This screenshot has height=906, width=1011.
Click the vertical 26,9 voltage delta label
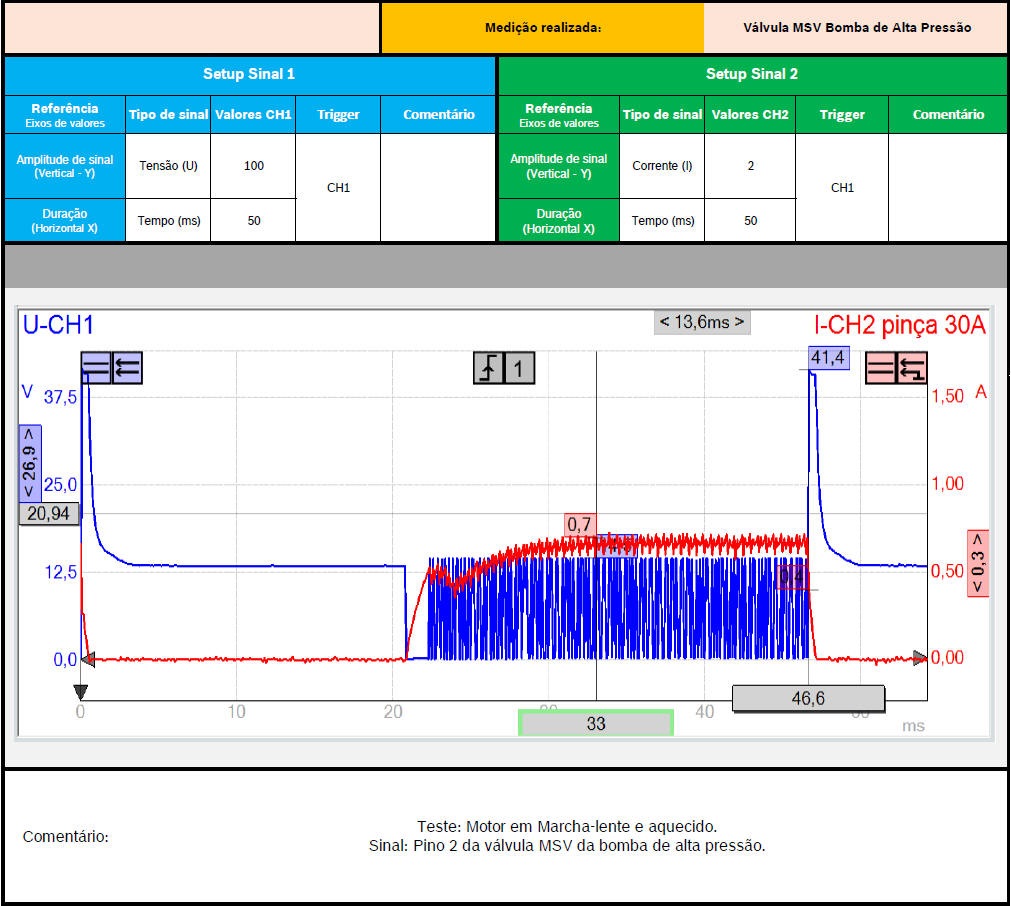click(29, 463)
